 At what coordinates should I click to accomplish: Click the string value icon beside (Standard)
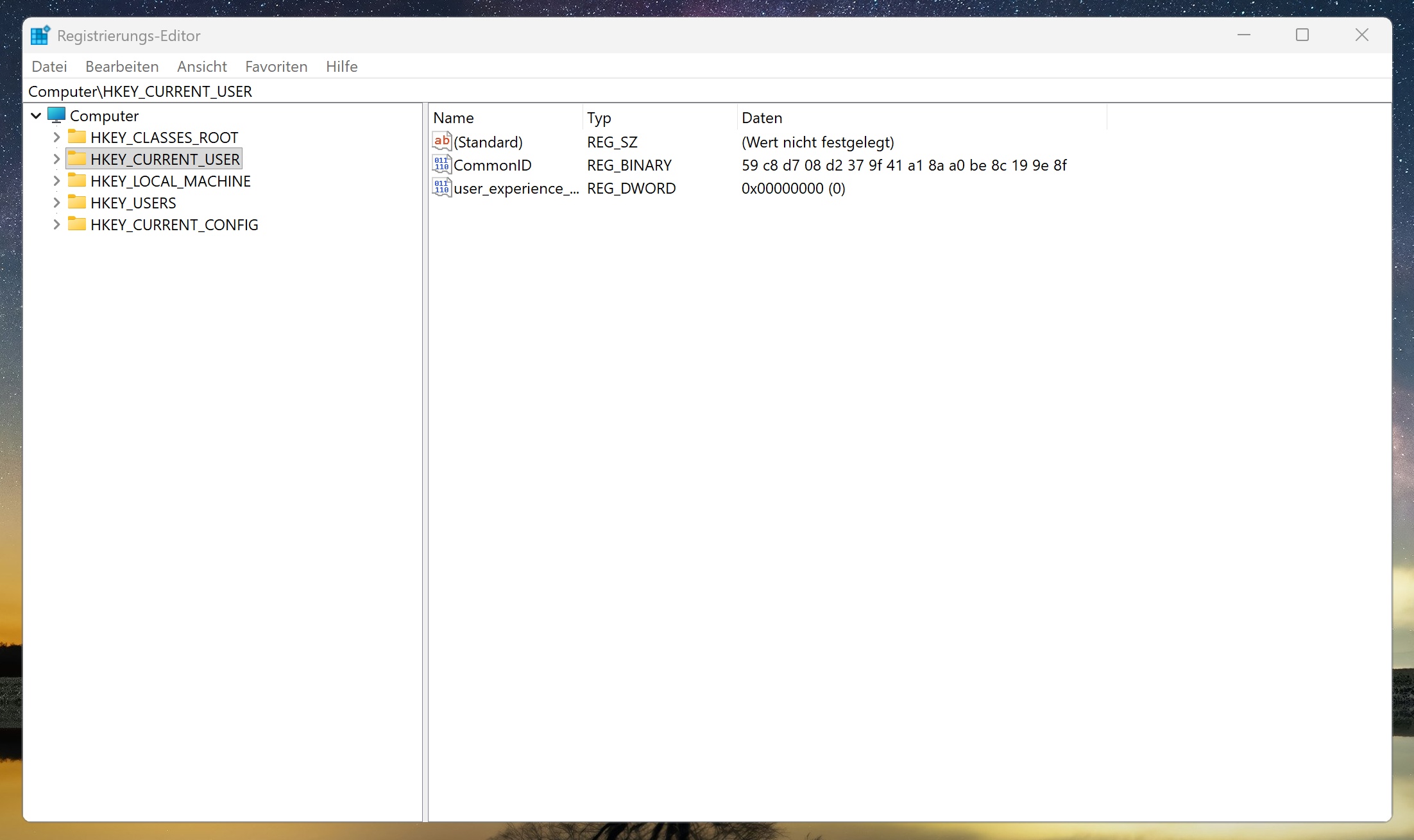[442, 142]
